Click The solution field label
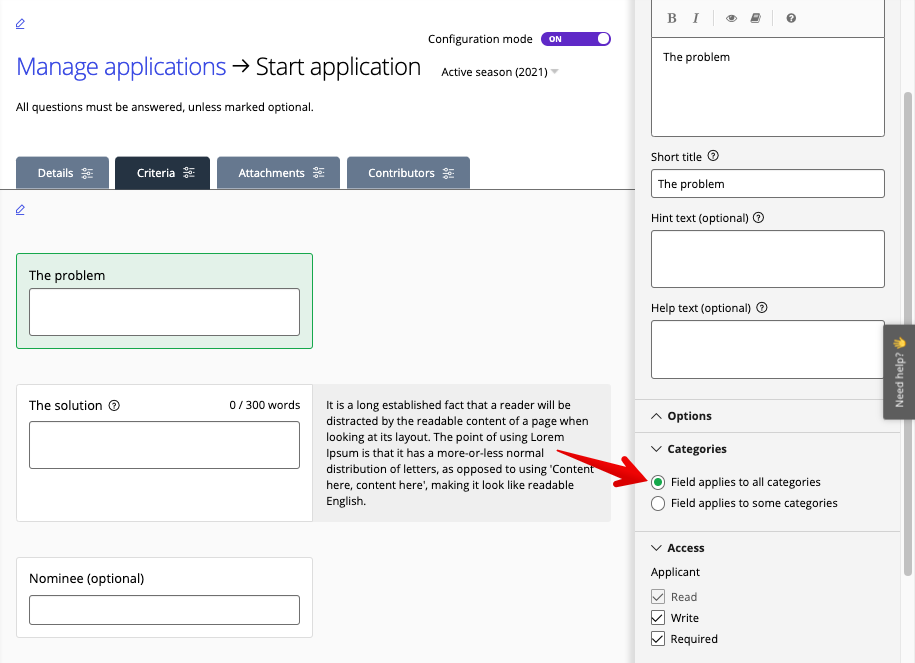 [x=65, y=405]
